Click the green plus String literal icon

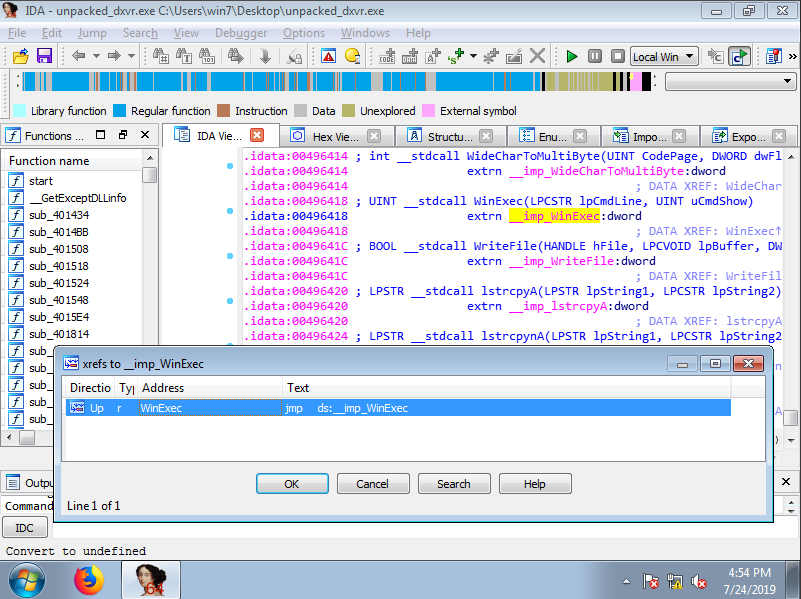pyautogui.click(x=455, y=56)
